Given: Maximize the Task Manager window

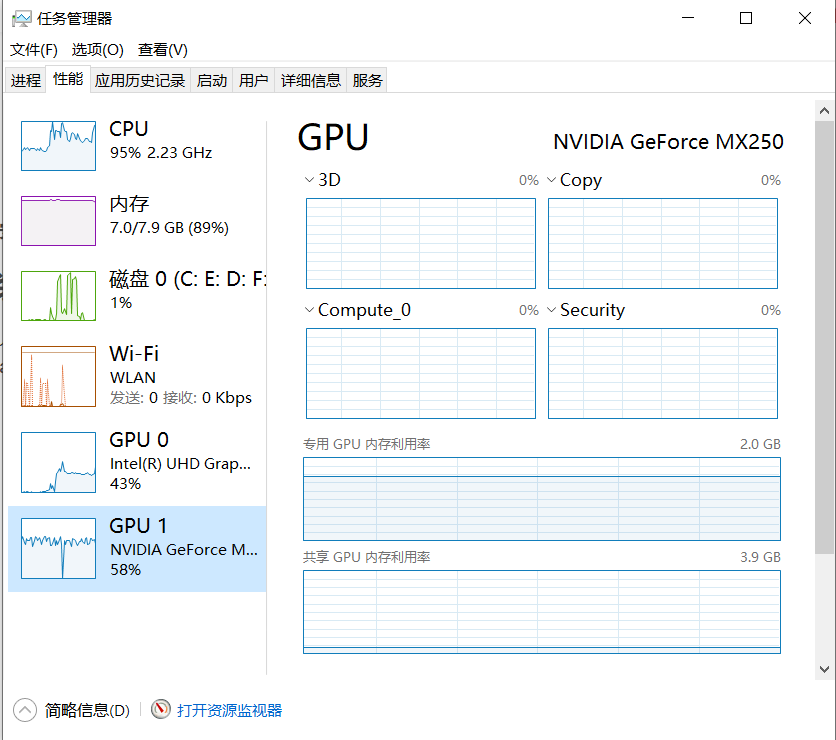Looking at the screenshot, I should click(746, 18).
